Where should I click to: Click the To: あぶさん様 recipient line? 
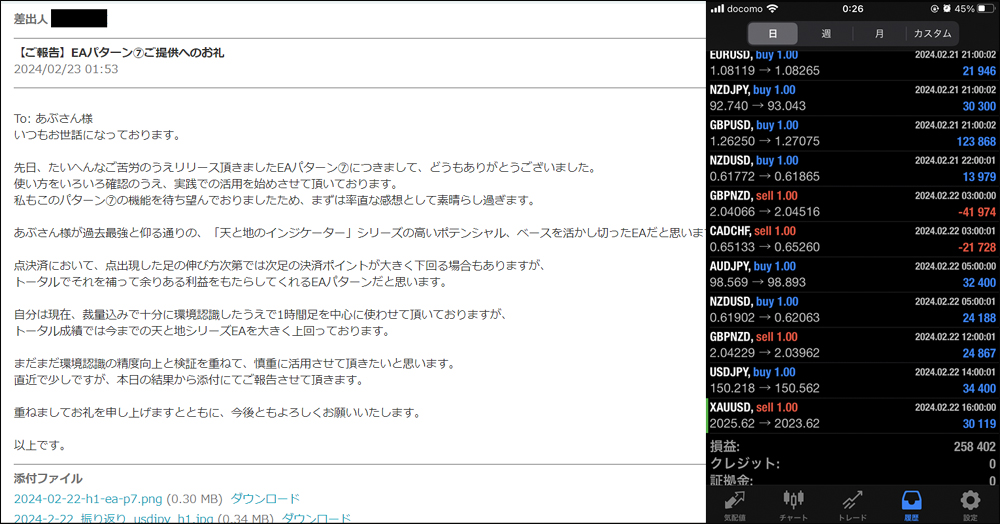point(54,119)
